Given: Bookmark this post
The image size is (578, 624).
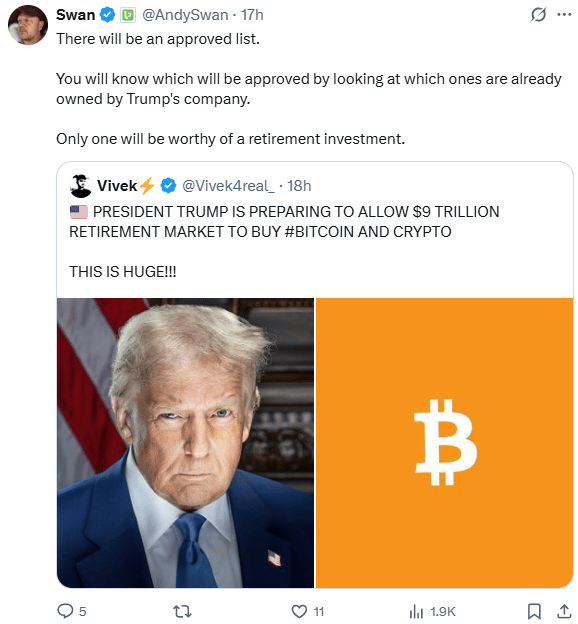Looking at the screenshot, I should pos(534,611).
